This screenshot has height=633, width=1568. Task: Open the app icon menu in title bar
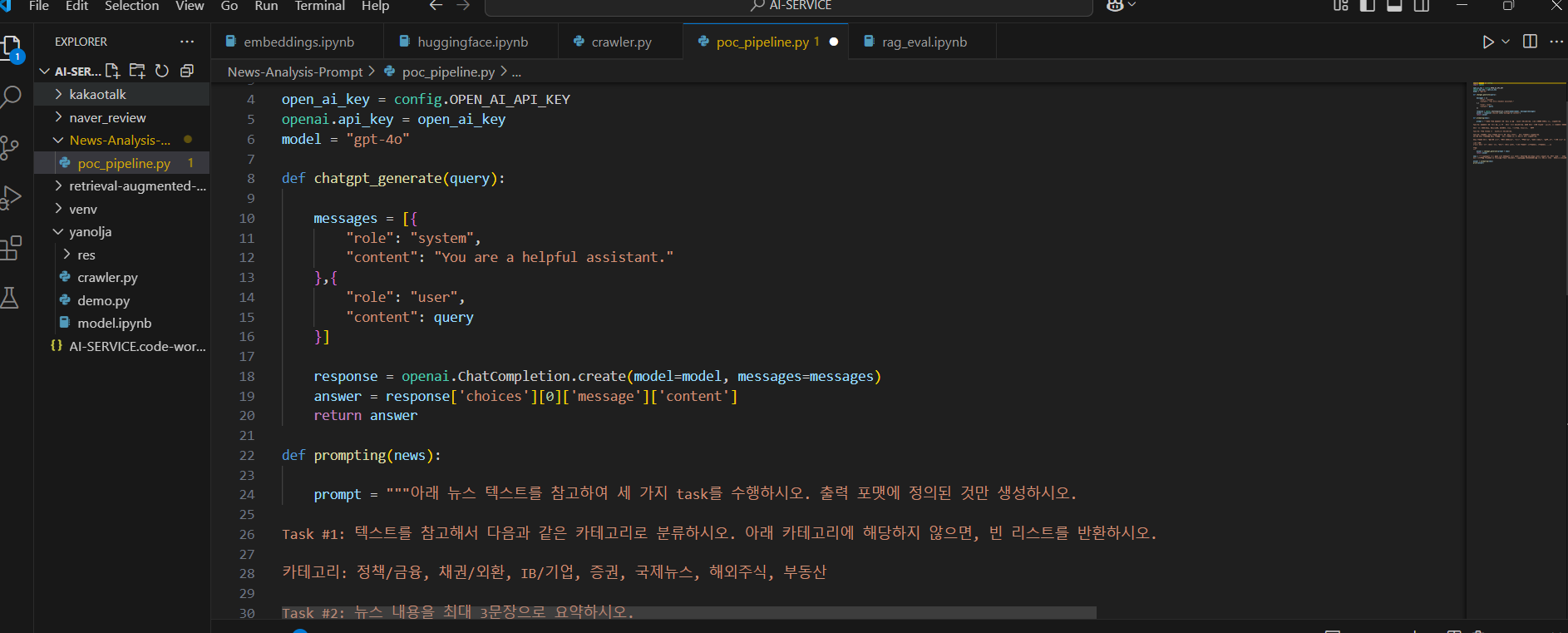tap(6, 6)
